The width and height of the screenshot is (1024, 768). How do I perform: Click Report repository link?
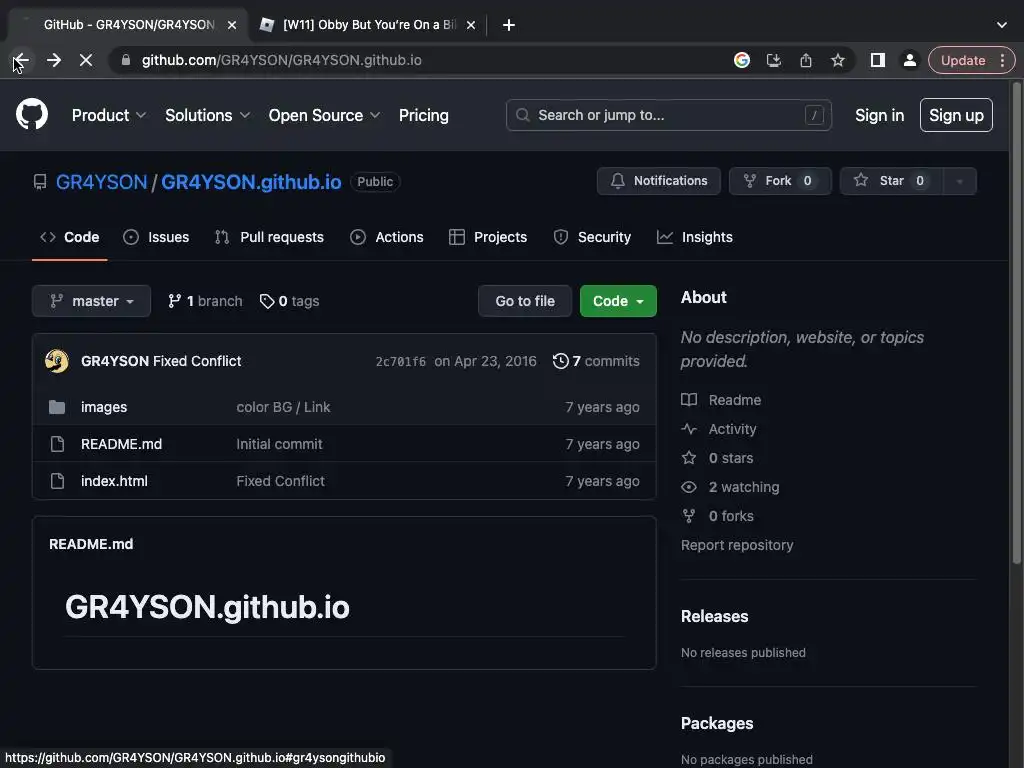tap(737, 545)
